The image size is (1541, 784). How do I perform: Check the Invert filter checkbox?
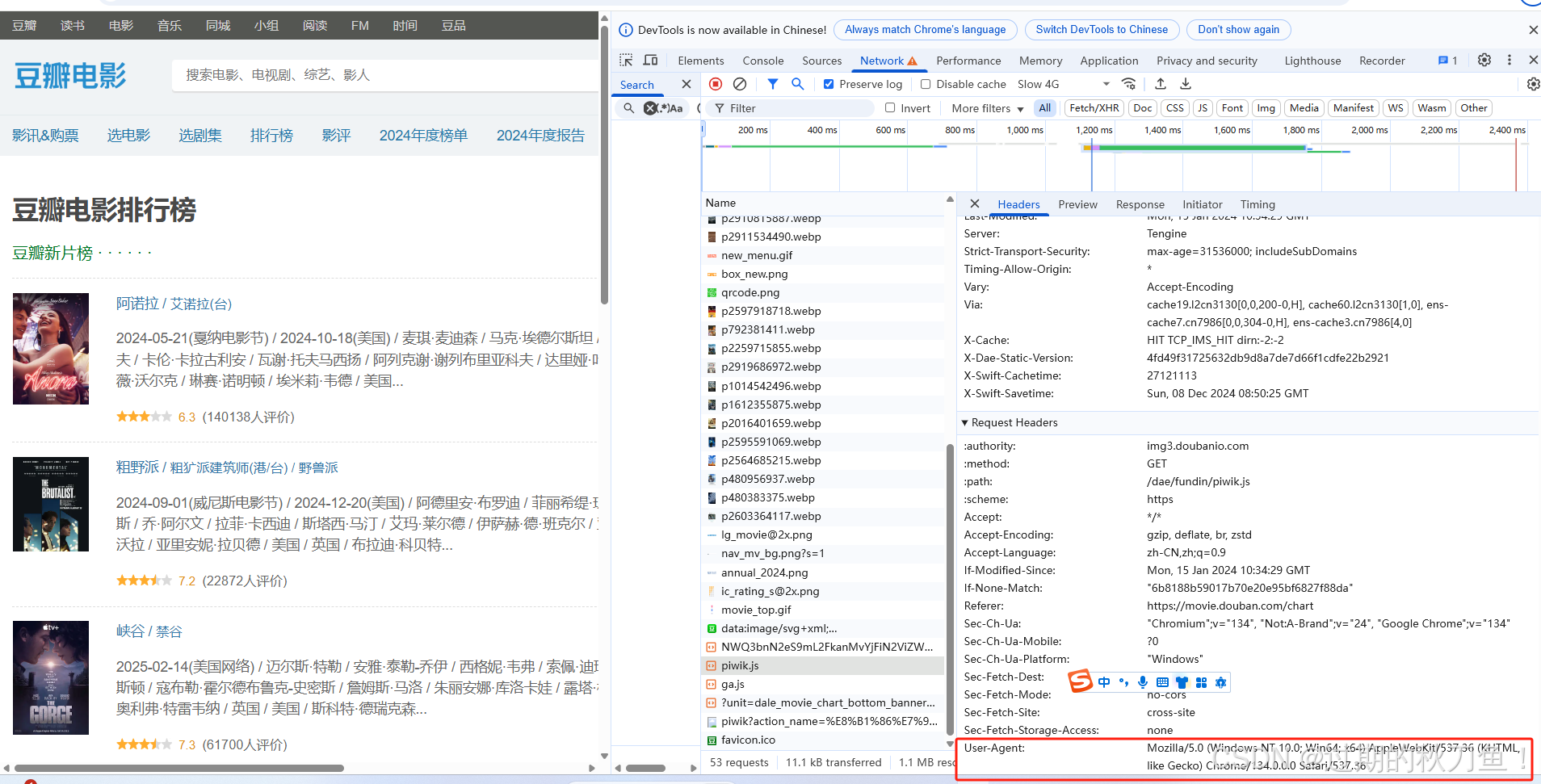tap(890, 108)
